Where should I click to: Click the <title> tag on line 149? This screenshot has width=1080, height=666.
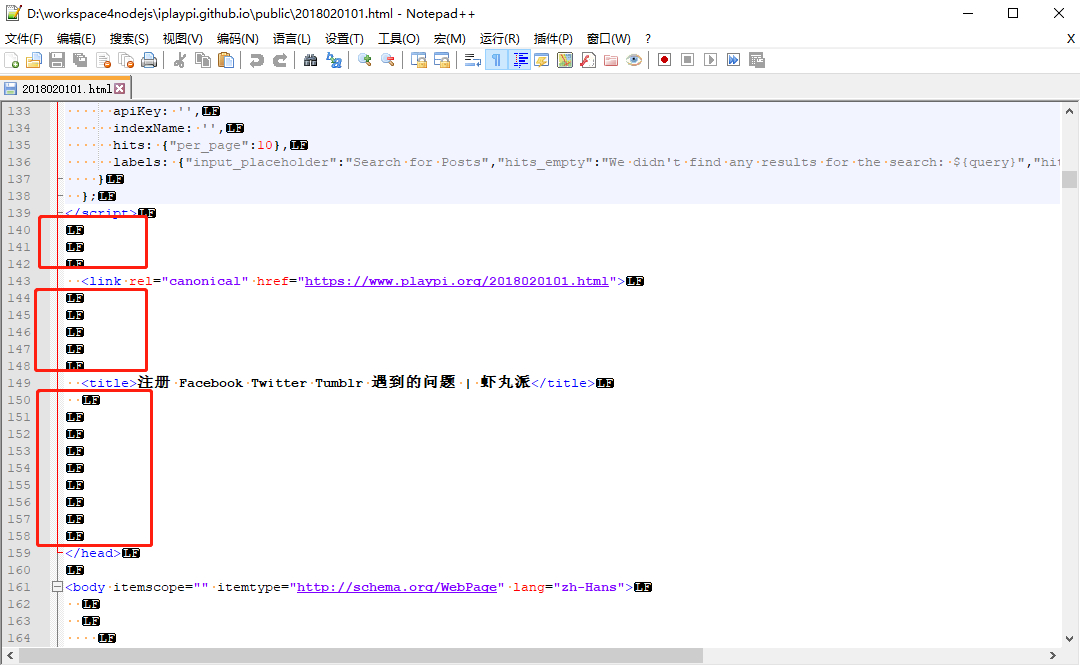point(109,383)
